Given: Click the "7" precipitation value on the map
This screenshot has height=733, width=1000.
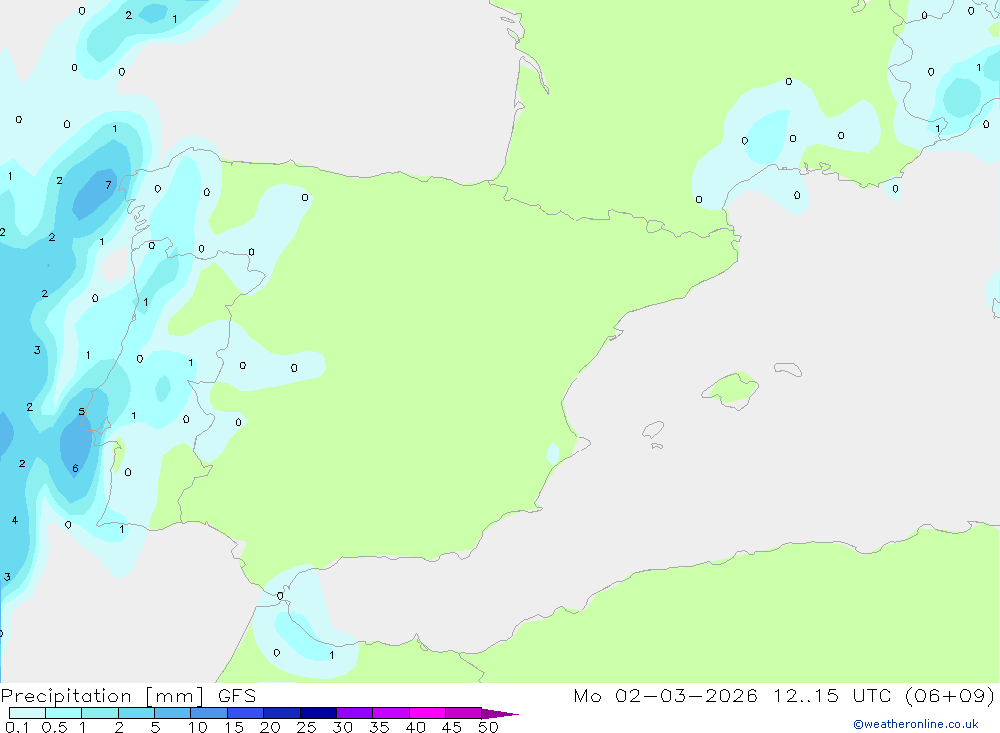Looking at the screenshot, I should tap(108, 185).
